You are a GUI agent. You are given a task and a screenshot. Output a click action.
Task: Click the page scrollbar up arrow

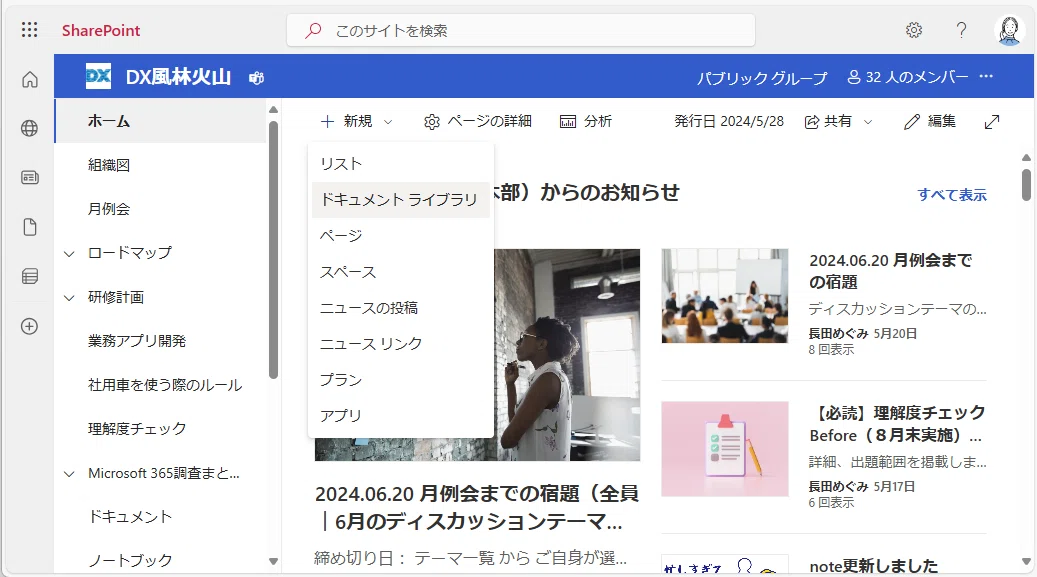point(1026,157)
